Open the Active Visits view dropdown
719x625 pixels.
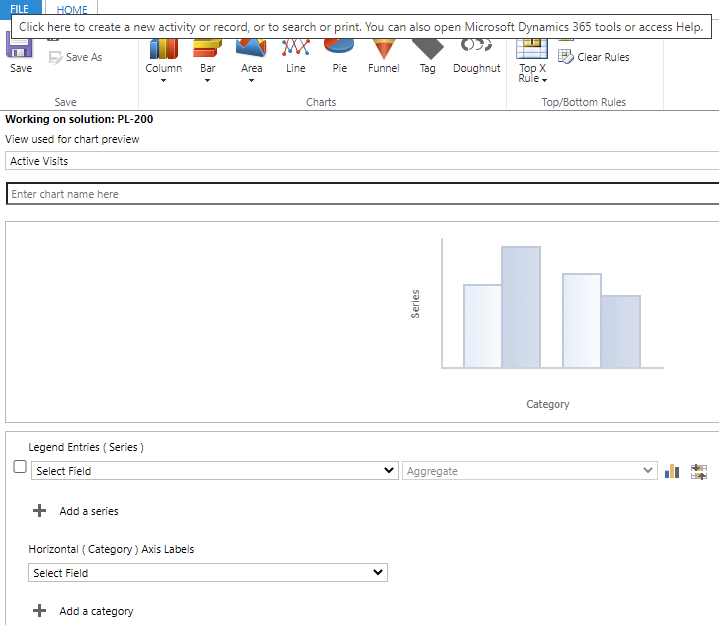(x=362, y=161)
